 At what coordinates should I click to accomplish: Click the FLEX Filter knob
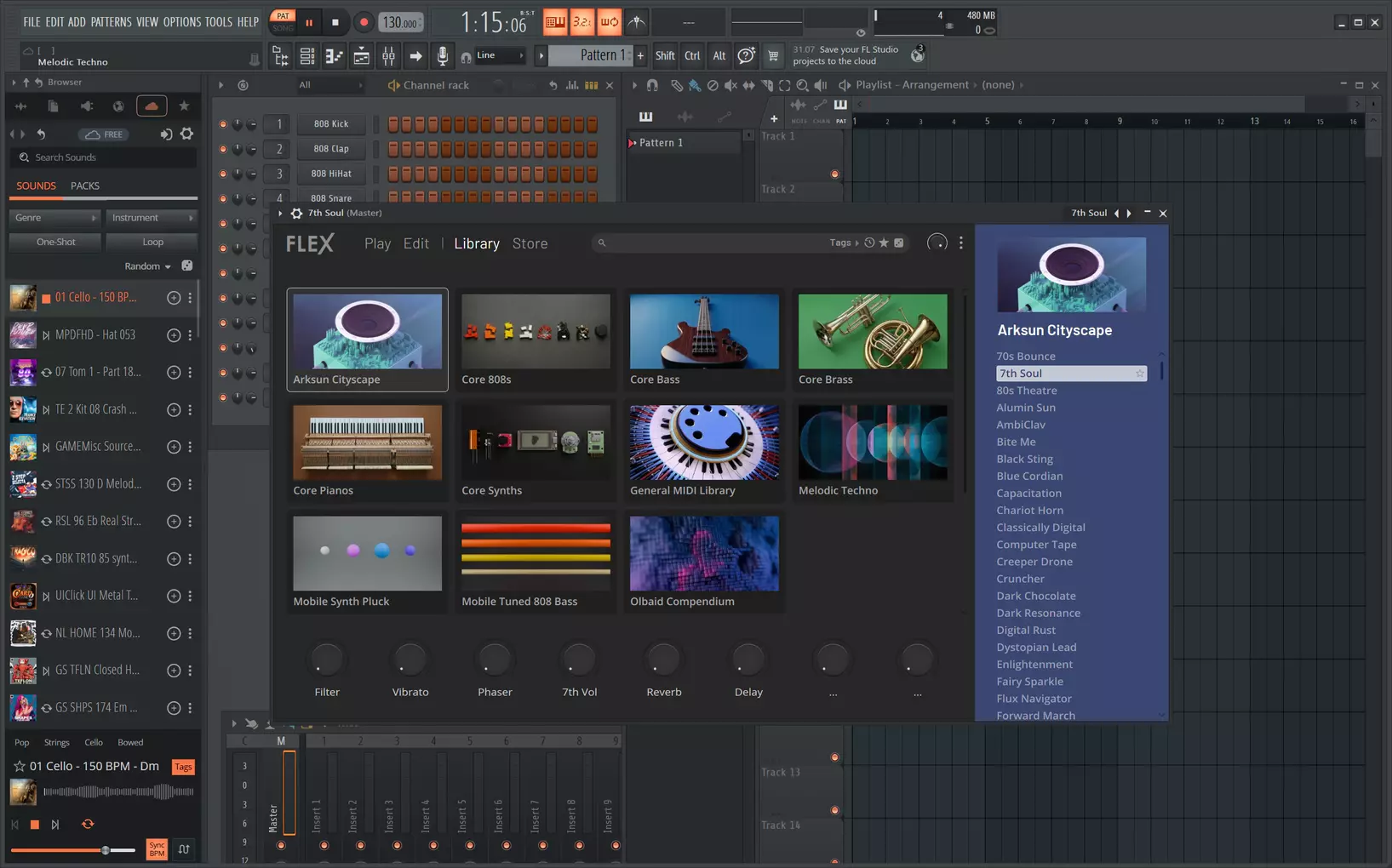[x=327, y=660]
